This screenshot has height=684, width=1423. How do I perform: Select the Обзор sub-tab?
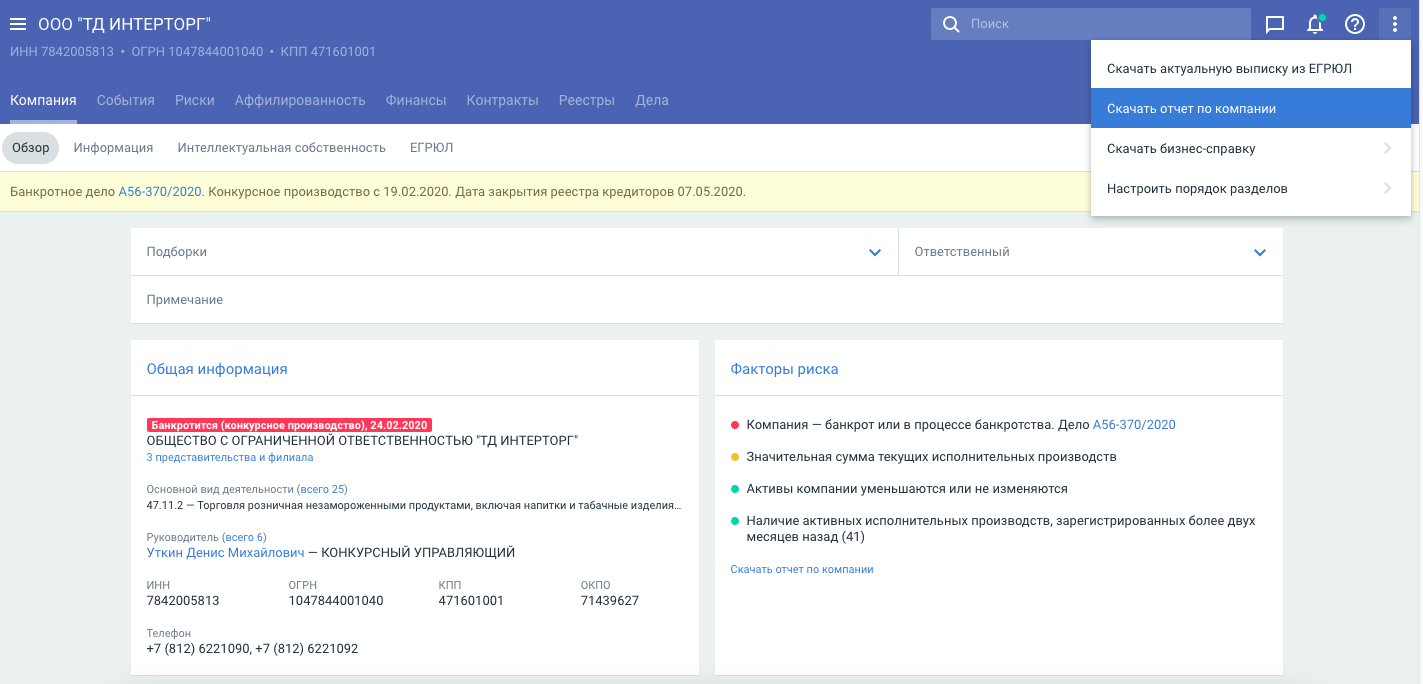click(31, 148)
